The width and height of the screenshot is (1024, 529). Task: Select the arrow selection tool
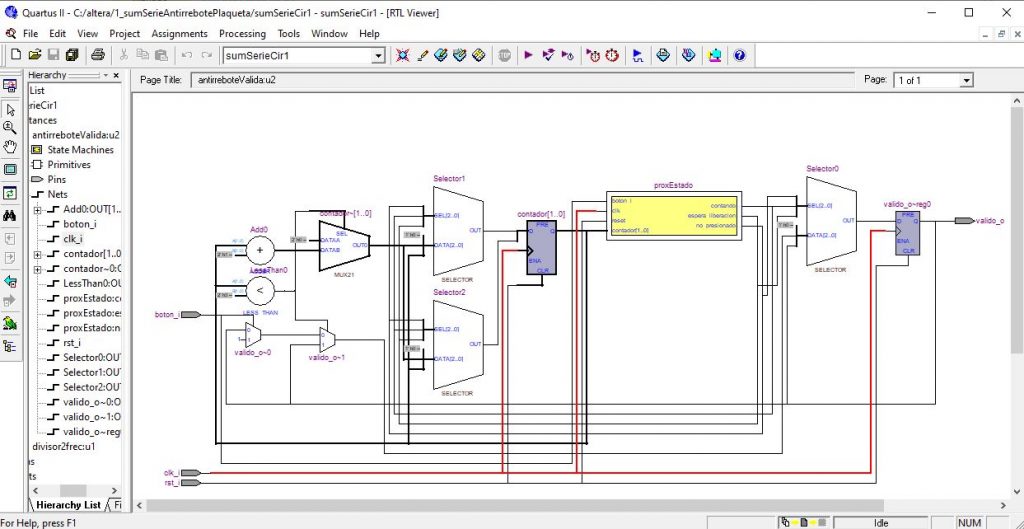pyautogui.click(x=10, y=109)
